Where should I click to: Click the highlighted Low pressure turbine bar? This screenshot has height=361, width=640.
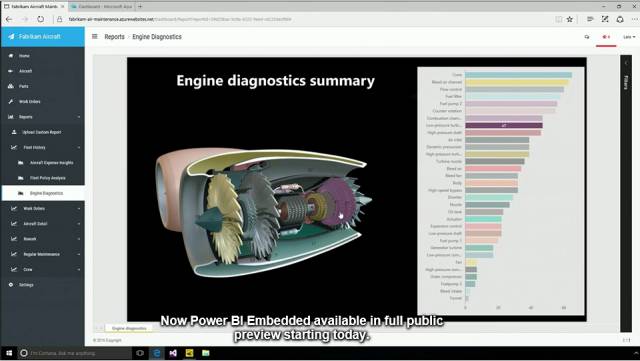[504, 125]
